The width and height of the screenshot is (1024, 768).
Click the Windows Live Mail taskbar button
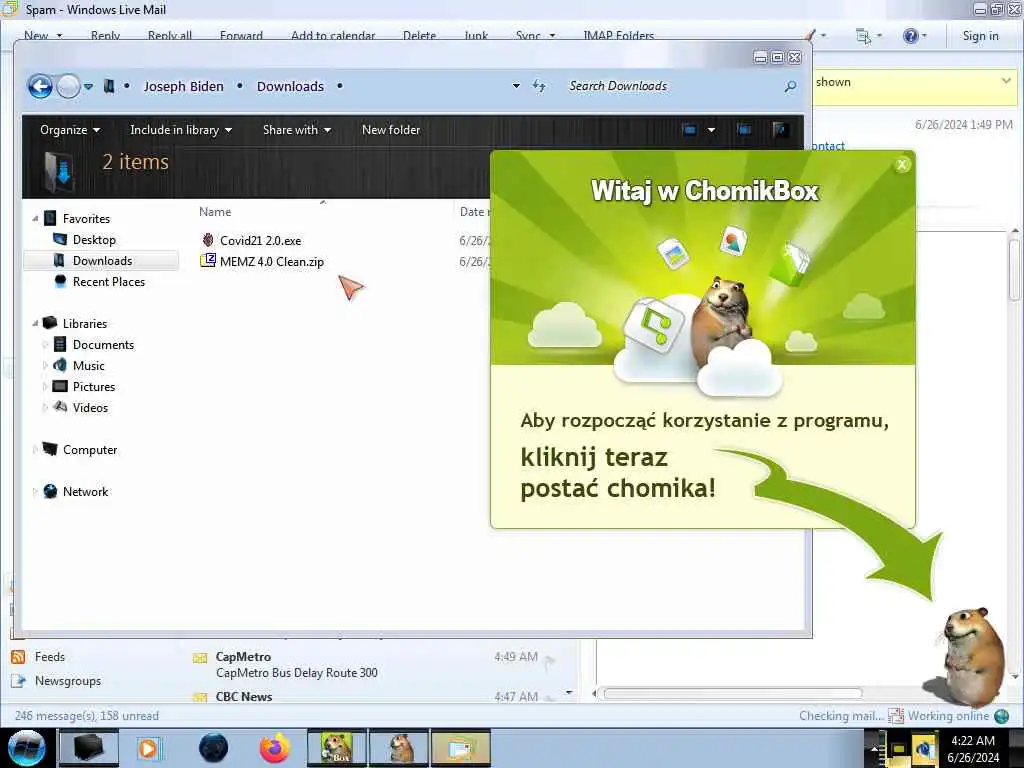(460, 748)
